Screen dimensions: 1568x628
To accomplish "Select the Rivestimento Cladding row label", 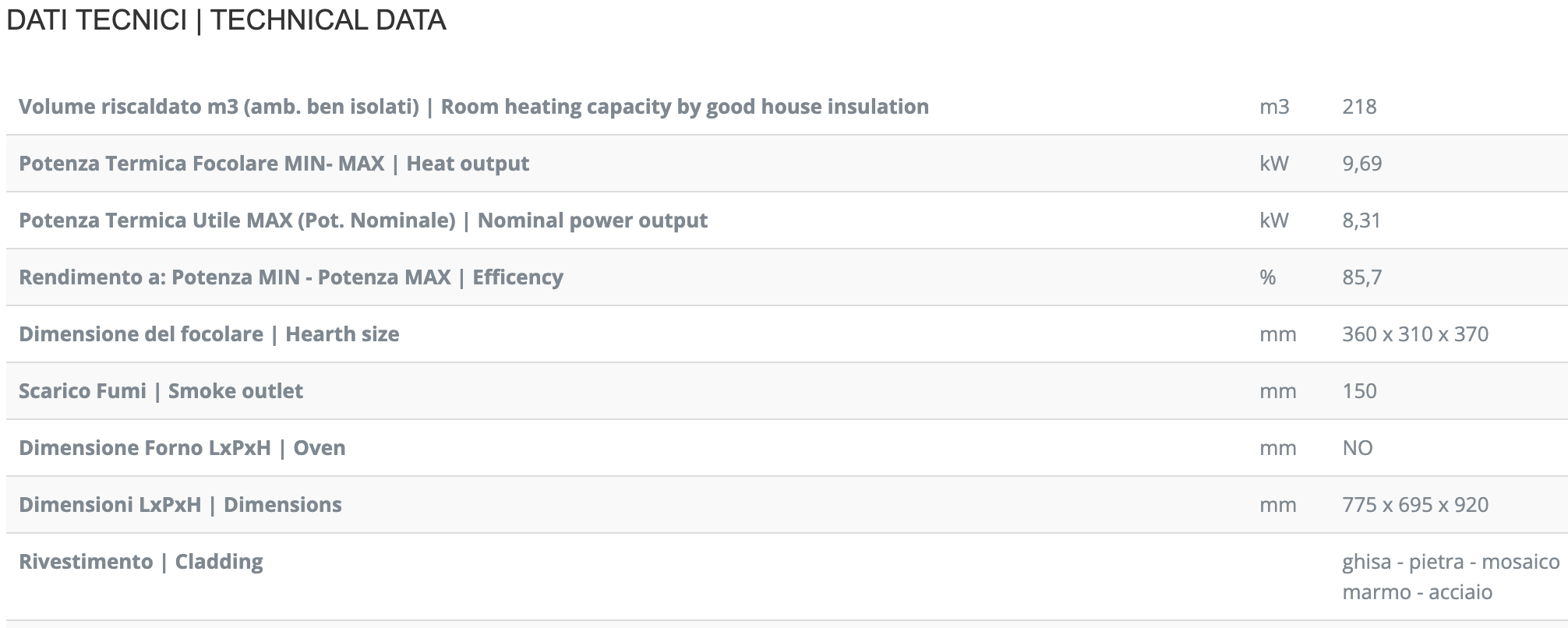I will [141, 562].
